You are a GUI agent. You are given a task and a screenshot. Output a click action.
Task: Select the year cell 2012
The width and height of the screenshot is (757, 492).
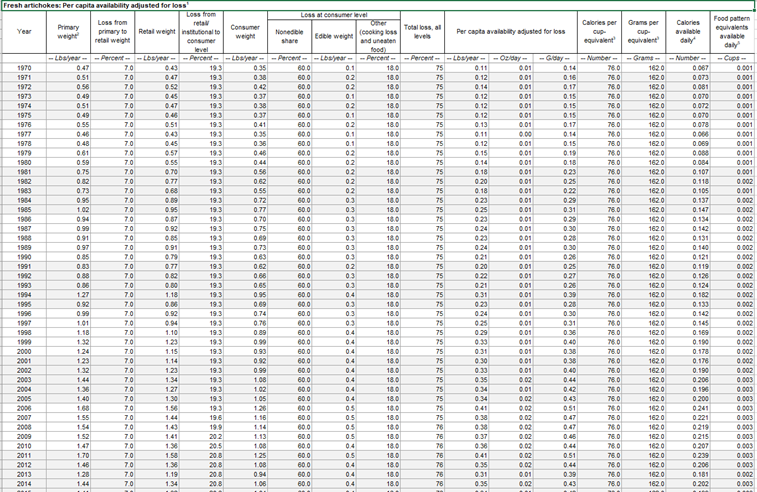click(24, 465)
